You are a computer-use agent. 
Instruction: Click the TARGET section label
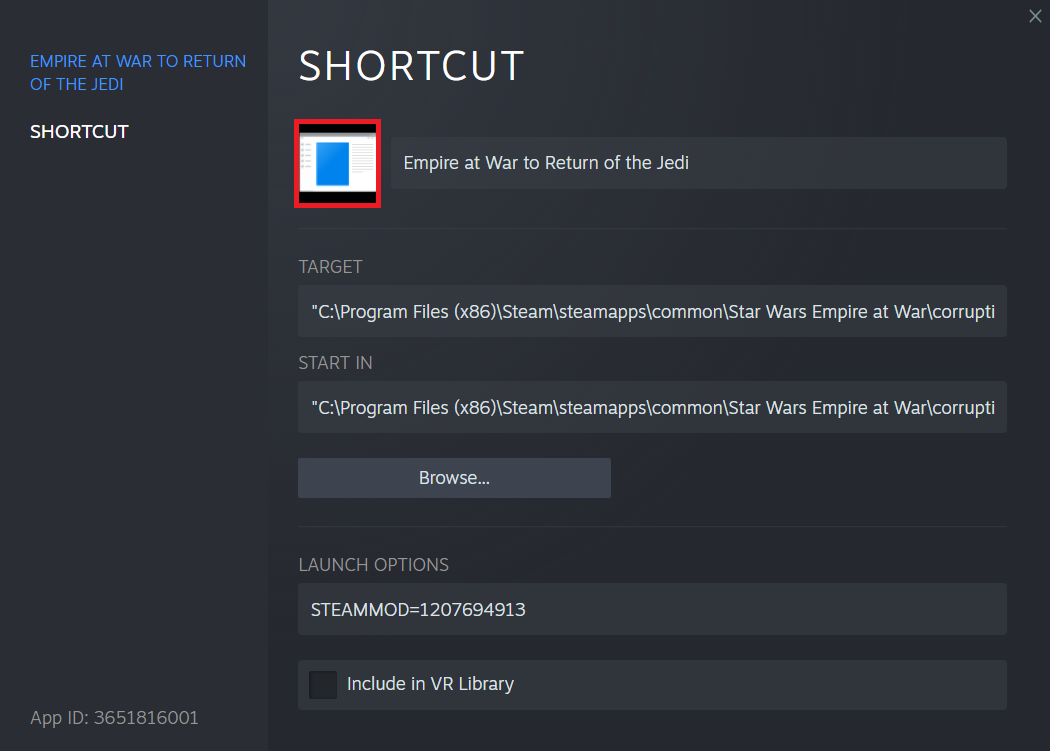[x=330, y=267]
